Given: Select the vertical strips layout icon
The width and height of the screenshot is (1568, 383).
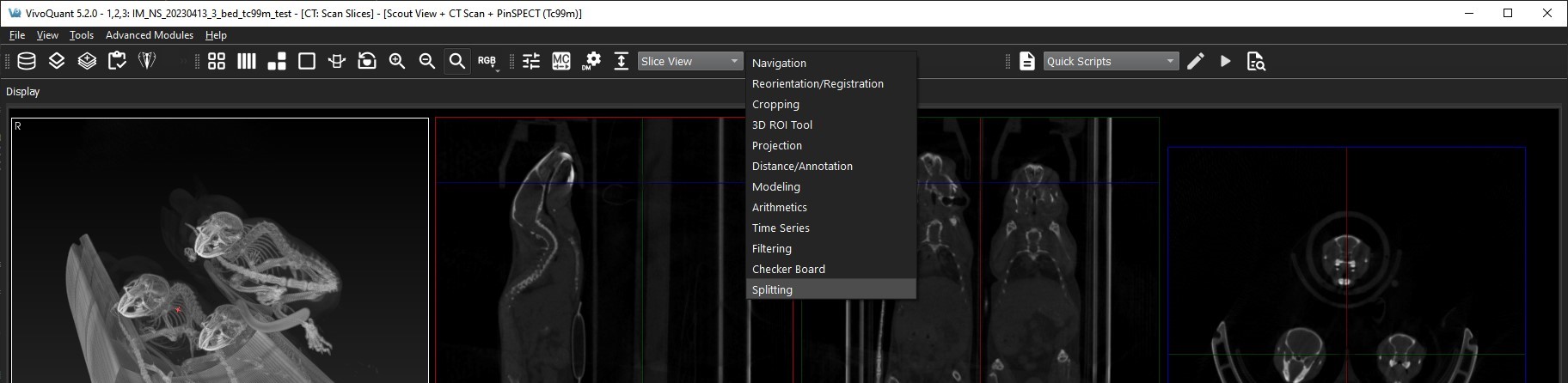Looking at the screenshot, I should click(247, 61).
